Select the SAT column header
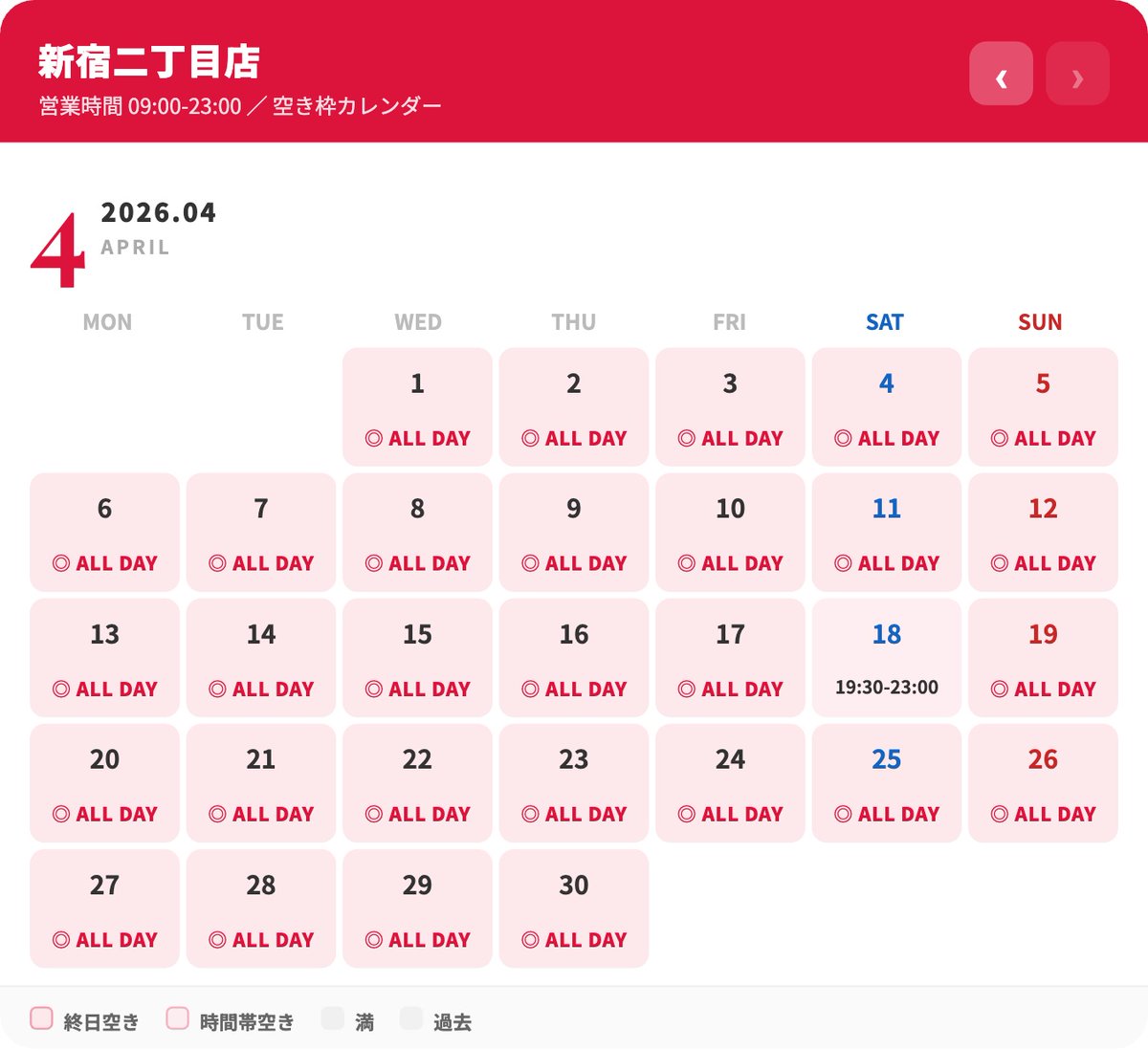Image resolution: width=1148 pixels, height=1050 pixels. pyautogui.click(x=884, y=322)
